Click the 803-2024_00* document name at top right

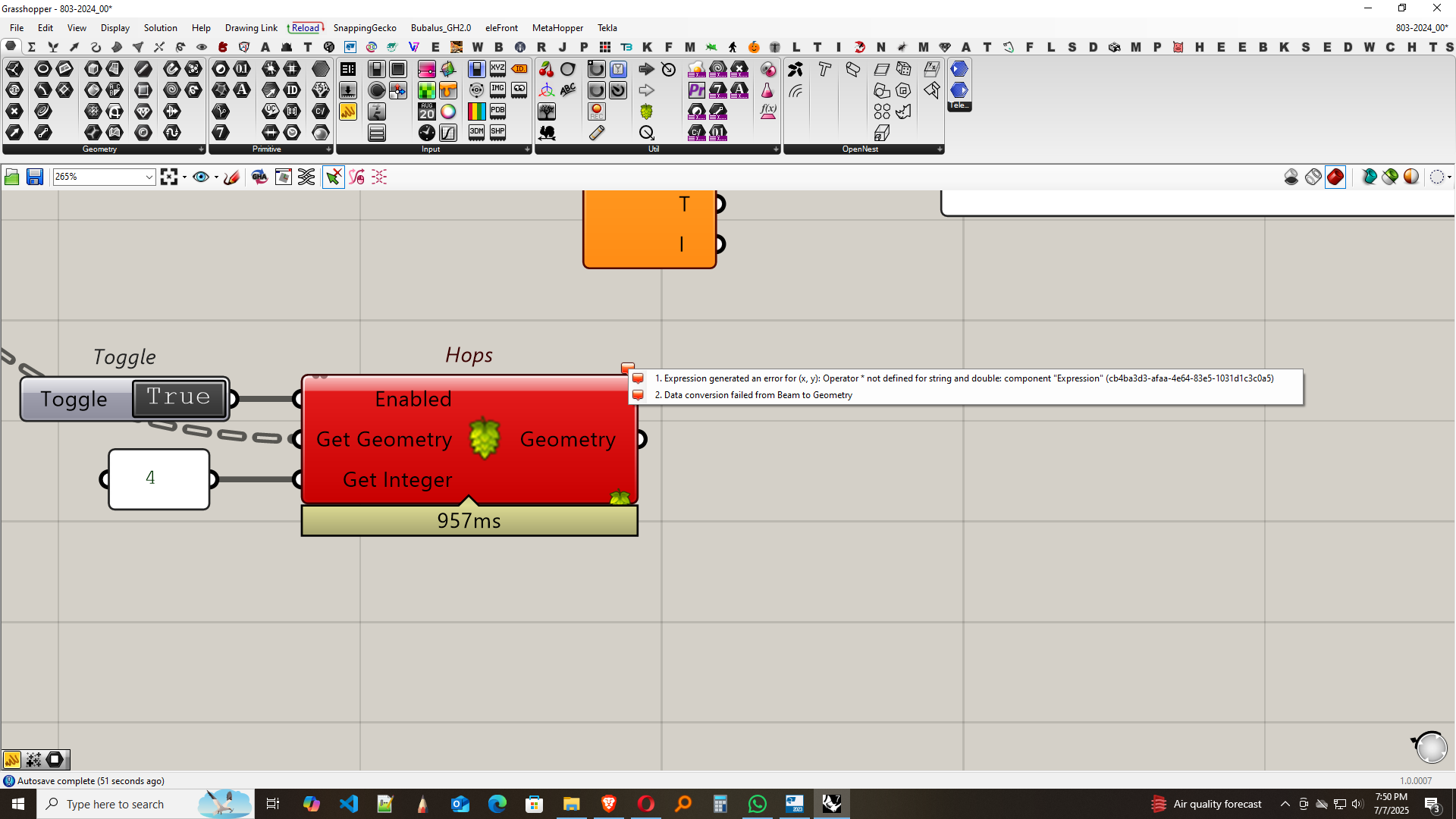pyautogui.click(x=1422, y=27)
